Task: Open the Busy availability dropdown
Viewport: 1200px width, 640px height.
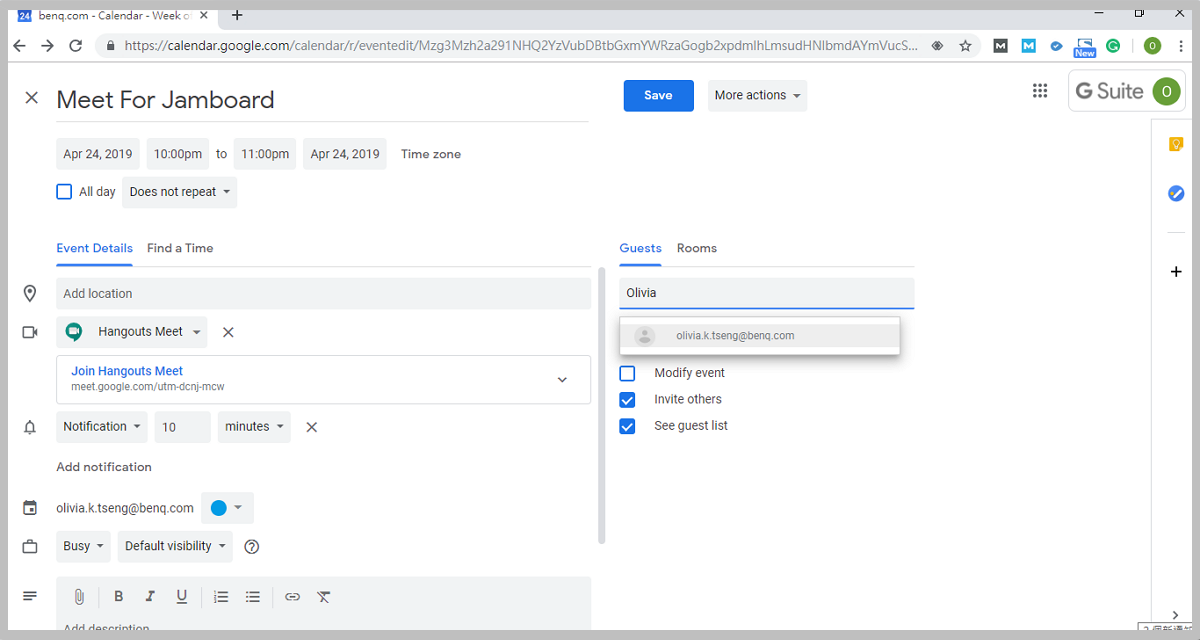Action: tap(83, 547)
